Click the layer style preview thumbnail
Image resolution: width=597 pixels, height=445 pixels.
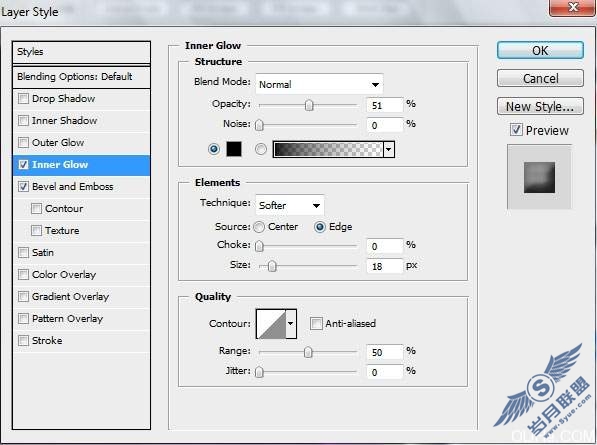point(539,177)
